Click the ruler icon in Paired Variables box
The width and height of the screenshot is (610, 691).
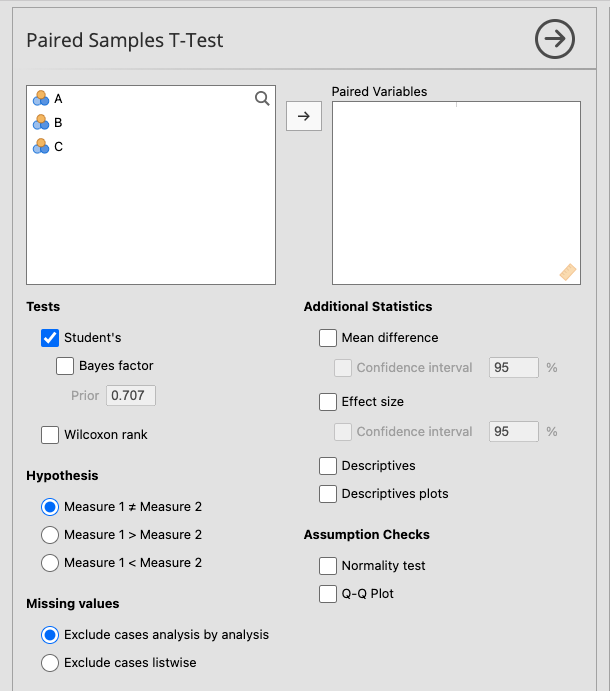[568, 272]
